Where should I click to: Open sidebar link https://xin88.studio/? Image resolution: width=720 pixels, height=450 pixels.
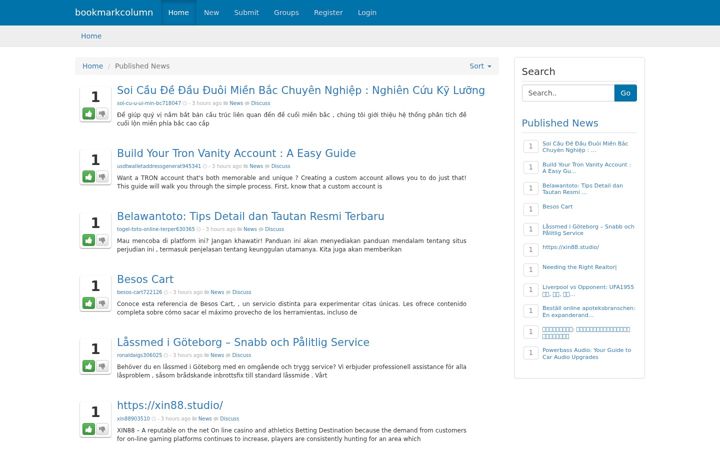pyautogui.click(x=571, y=247)
